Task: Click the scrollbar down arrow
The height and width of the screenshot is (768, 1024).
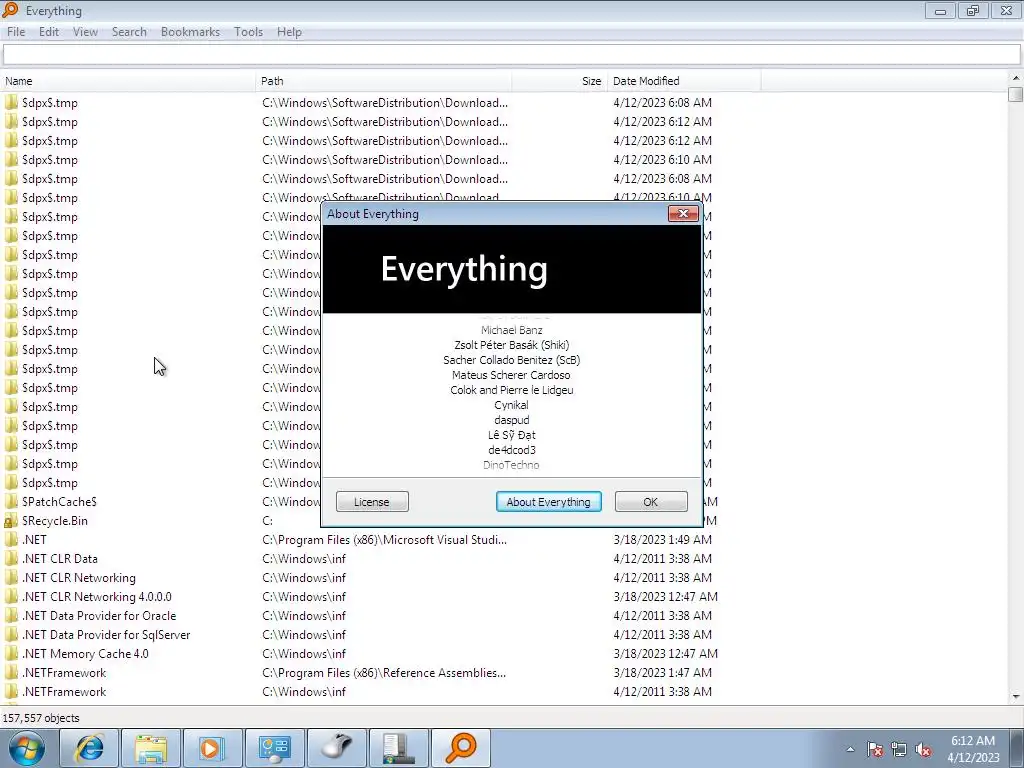Action: click(1016, 697)
